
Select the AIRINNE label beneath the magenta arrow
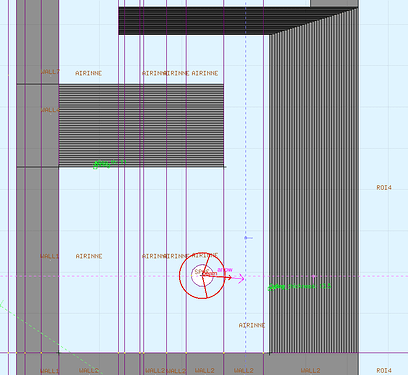(x=252, y=325)
